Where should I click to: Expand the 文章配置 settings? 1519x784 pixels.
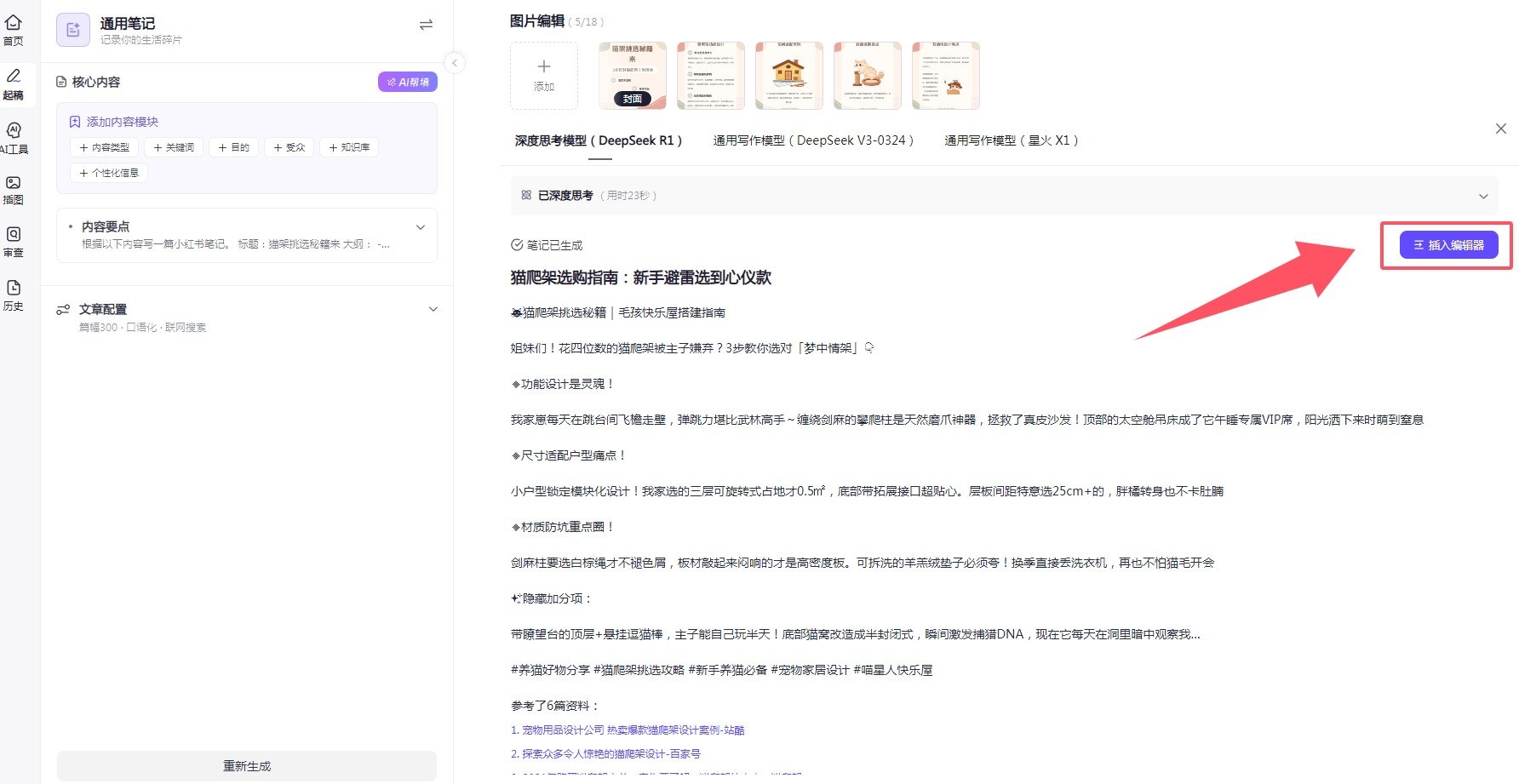[x=433, y=309]
